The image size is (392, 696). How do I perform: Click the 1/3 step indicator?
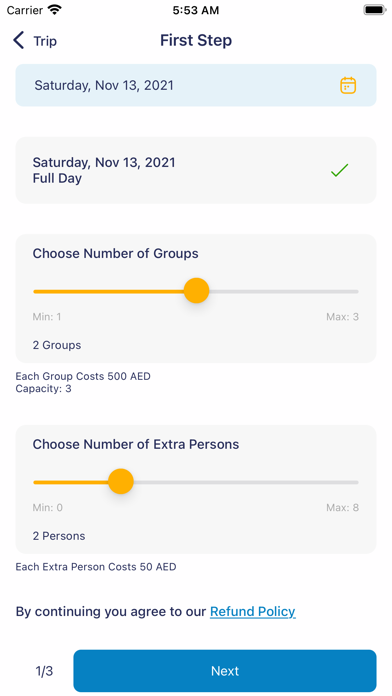click(44, 671)
